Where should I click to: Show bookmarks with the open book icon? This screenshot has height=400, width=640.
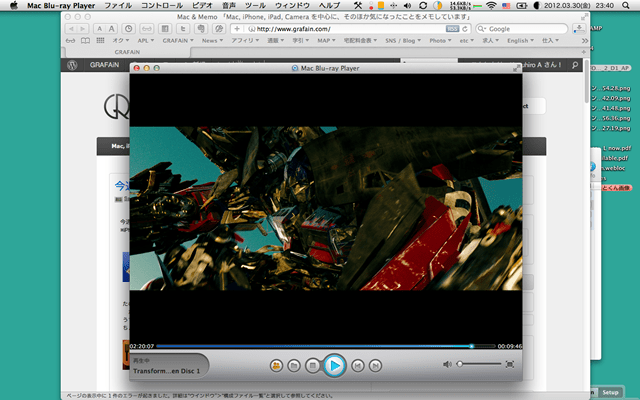85,40
